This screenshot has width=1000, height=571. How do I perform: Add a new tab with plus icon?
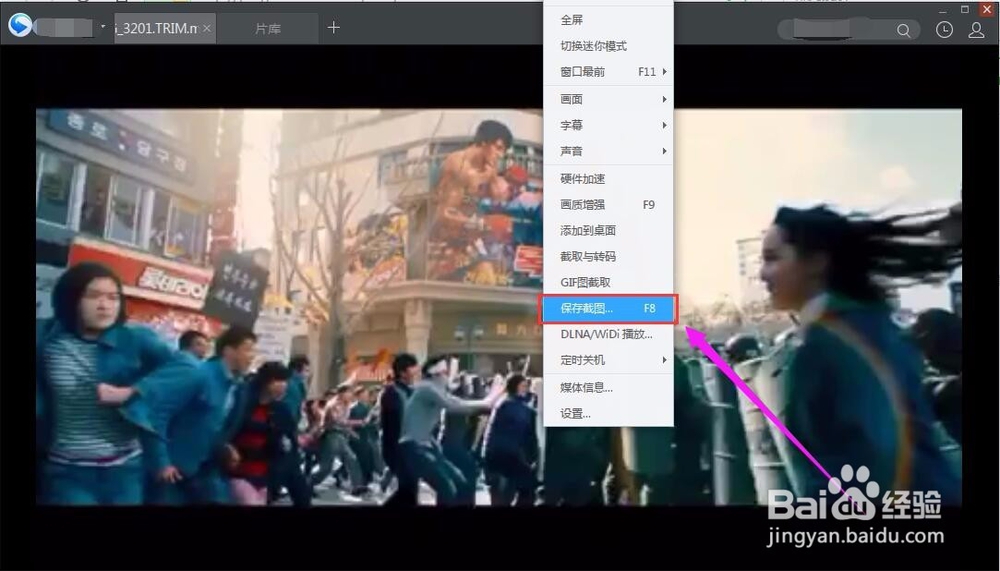334,27
